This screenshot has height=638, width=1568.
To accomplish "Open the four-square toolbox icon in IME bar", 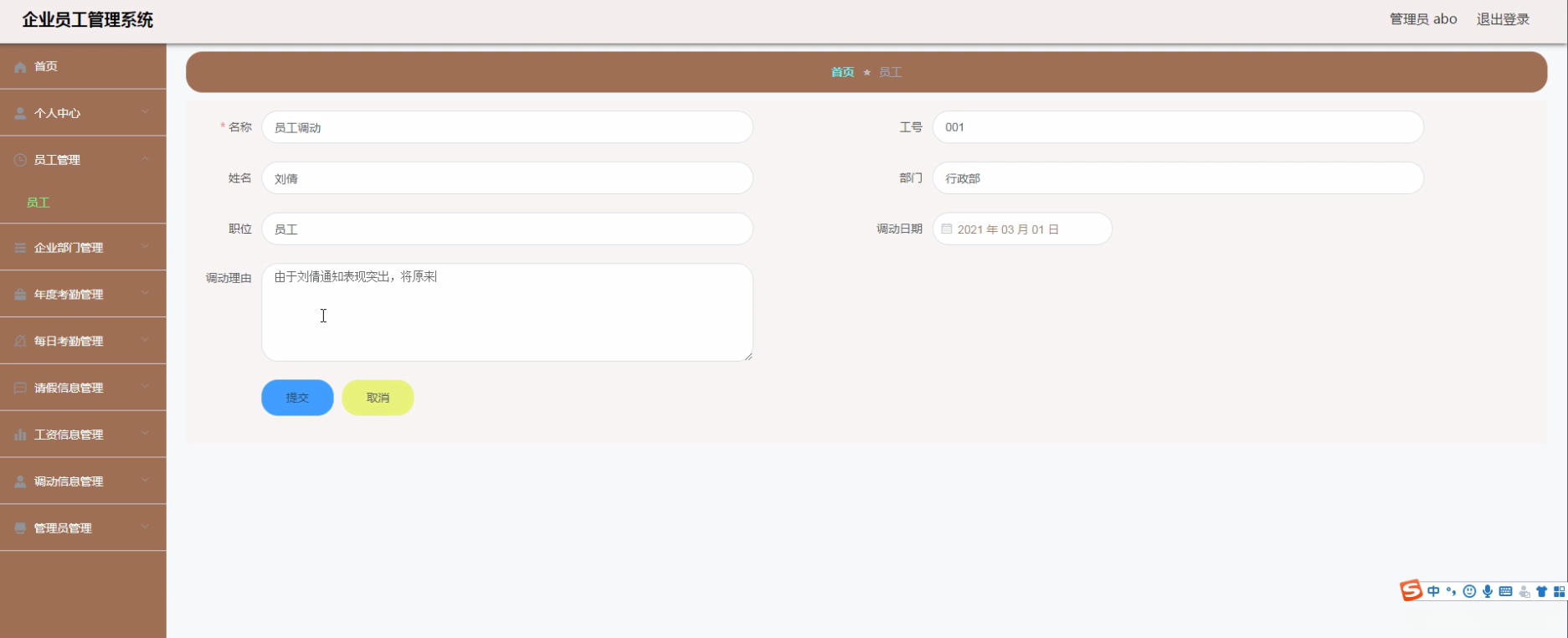I will [x=1559, y=592].
